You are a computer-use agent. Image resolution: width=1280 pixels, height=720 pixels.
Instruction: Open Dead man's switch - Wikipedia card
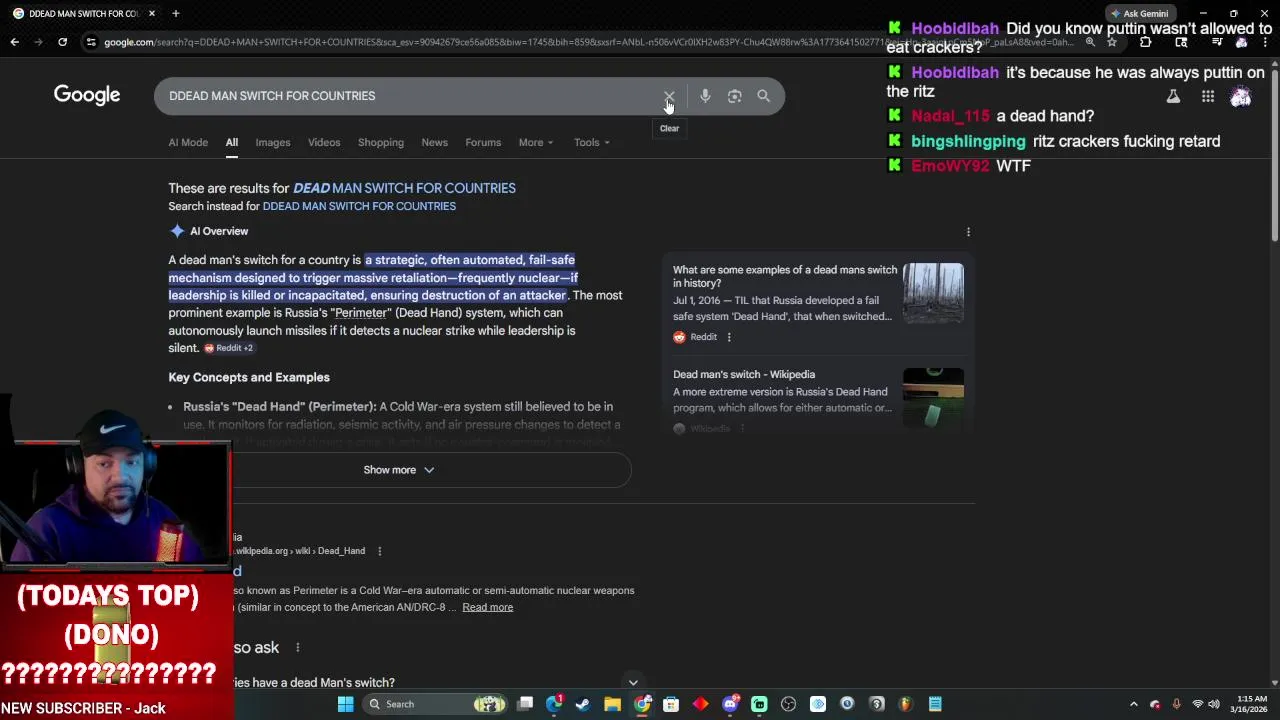(x=744, y=374)
